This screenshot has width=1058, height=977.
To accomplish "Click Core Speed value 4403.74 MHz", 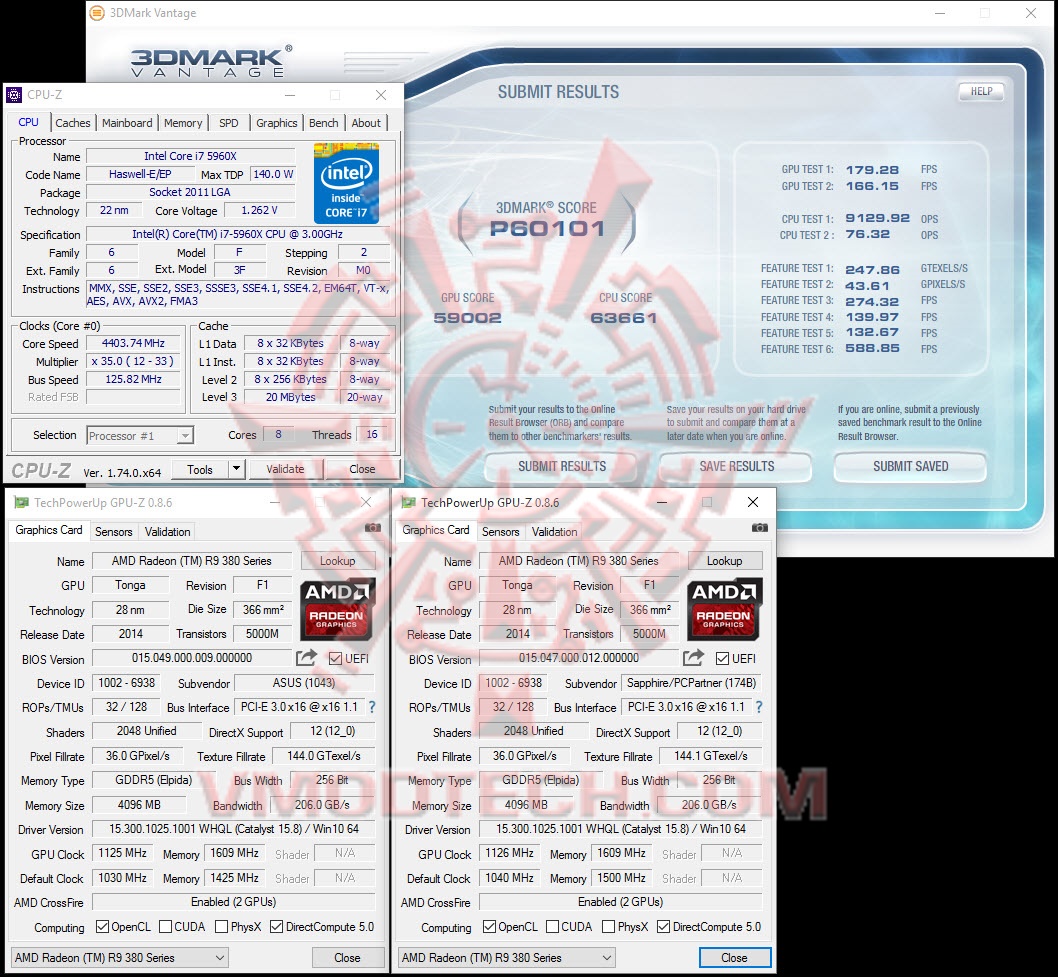I will point(133,343).
